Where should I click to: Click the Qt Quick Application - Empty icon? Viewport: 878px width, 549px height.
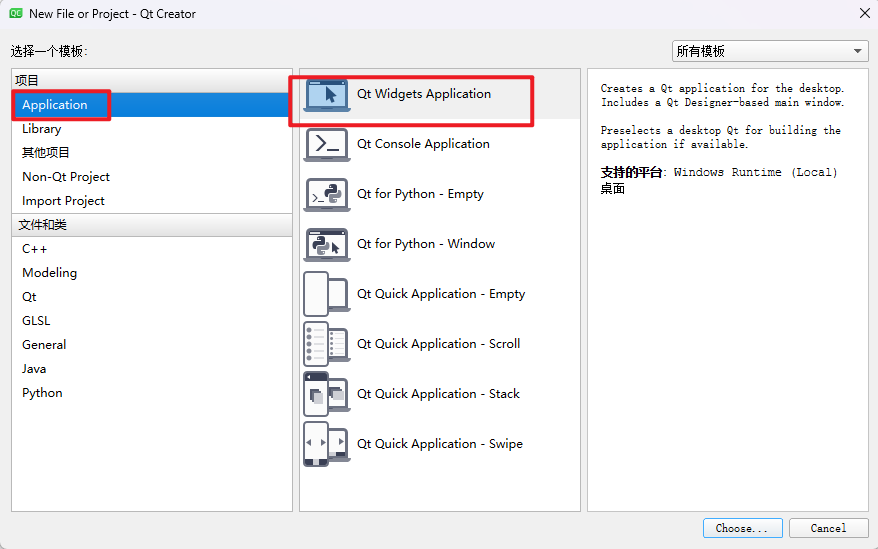tap(327, 294)
